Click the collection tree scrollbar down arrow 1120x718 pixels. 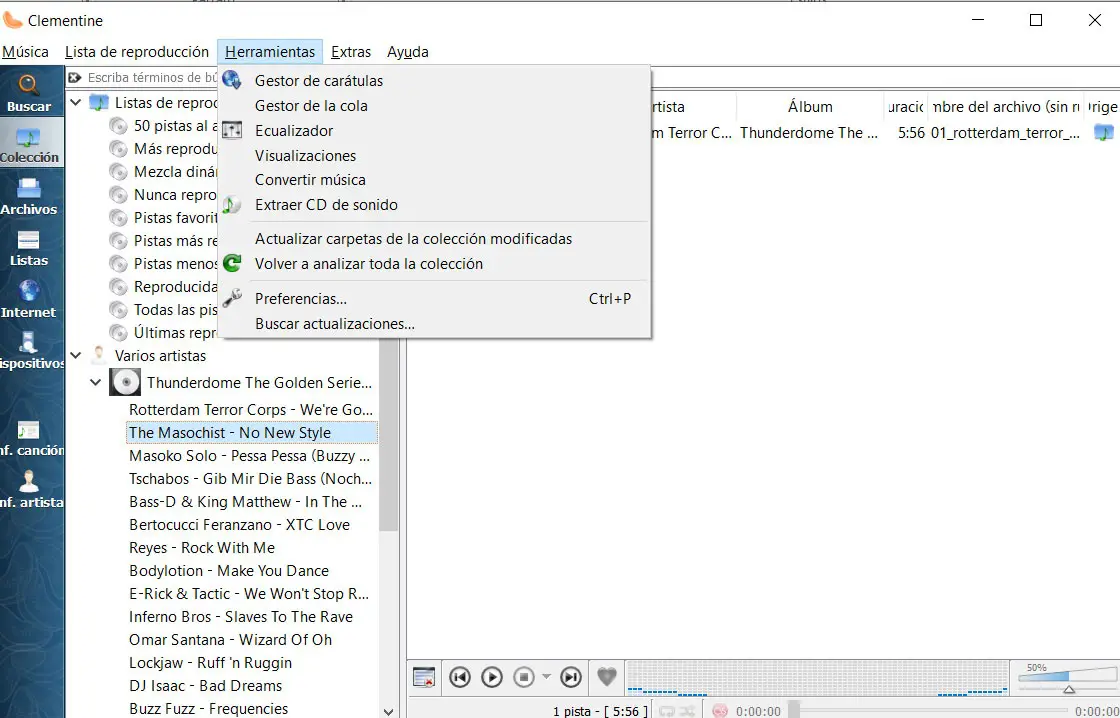389,711
